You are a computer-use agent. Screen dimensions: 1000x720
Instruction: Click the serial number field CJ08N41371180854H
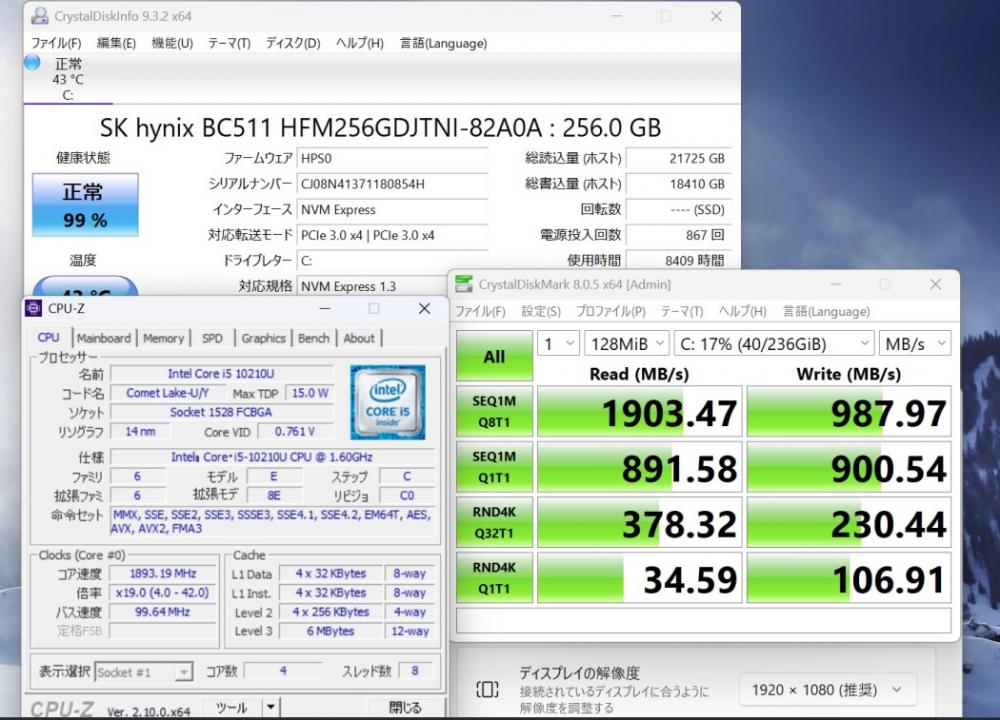[392, 184]
